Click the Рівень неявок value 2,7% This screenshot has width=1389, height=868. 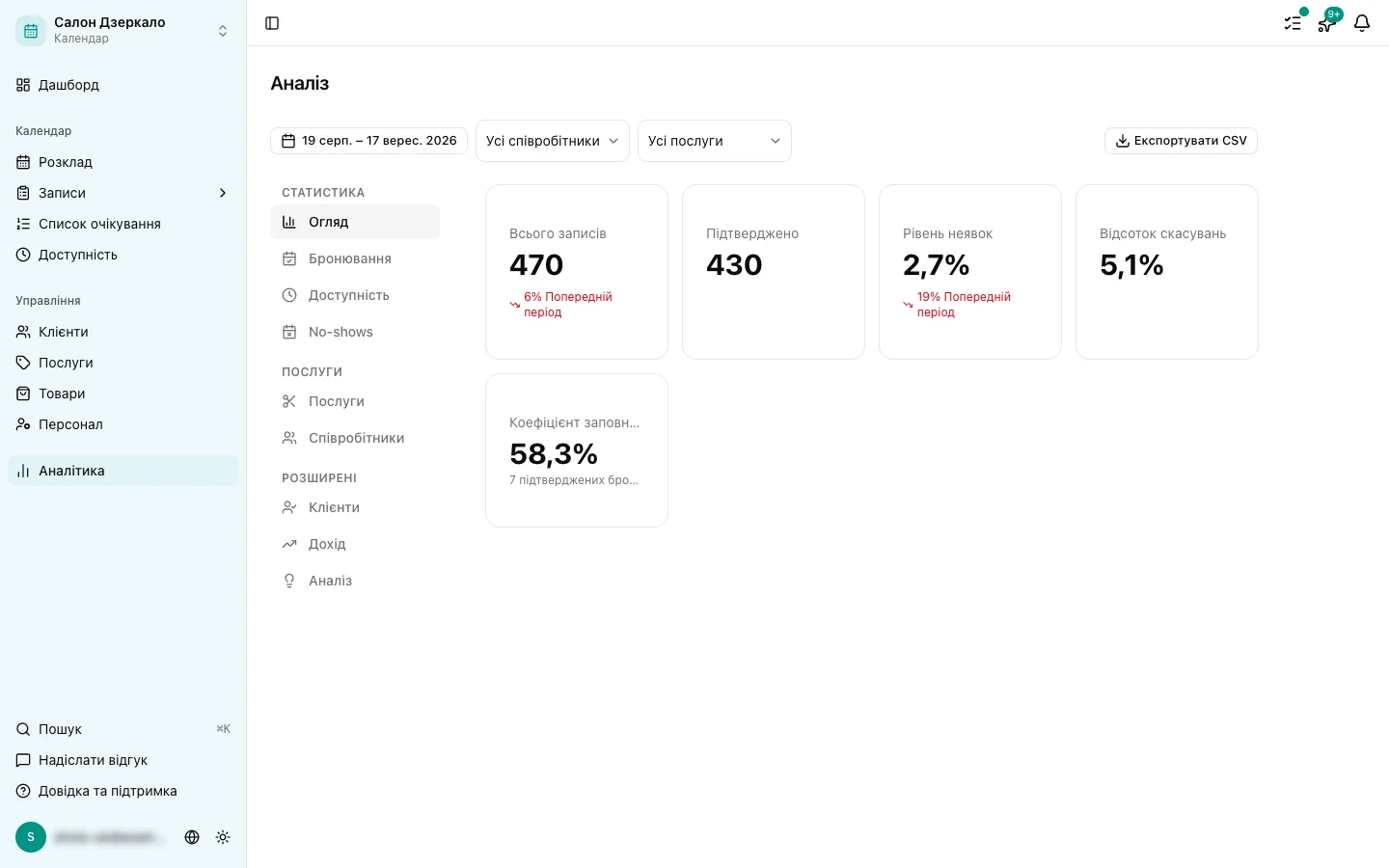click(x=936, y=265)
